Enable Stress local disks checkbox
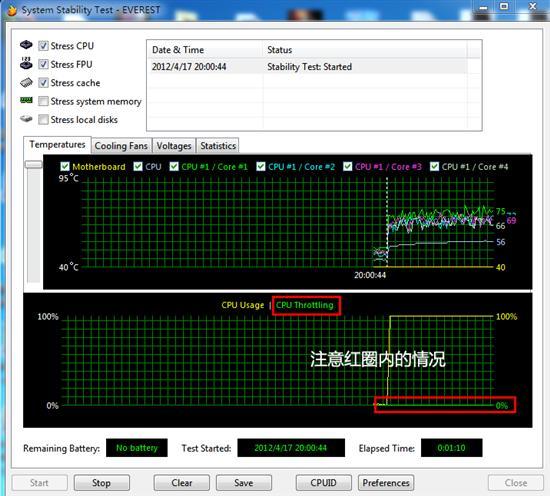The image size is (550, 496). [43, 120]
